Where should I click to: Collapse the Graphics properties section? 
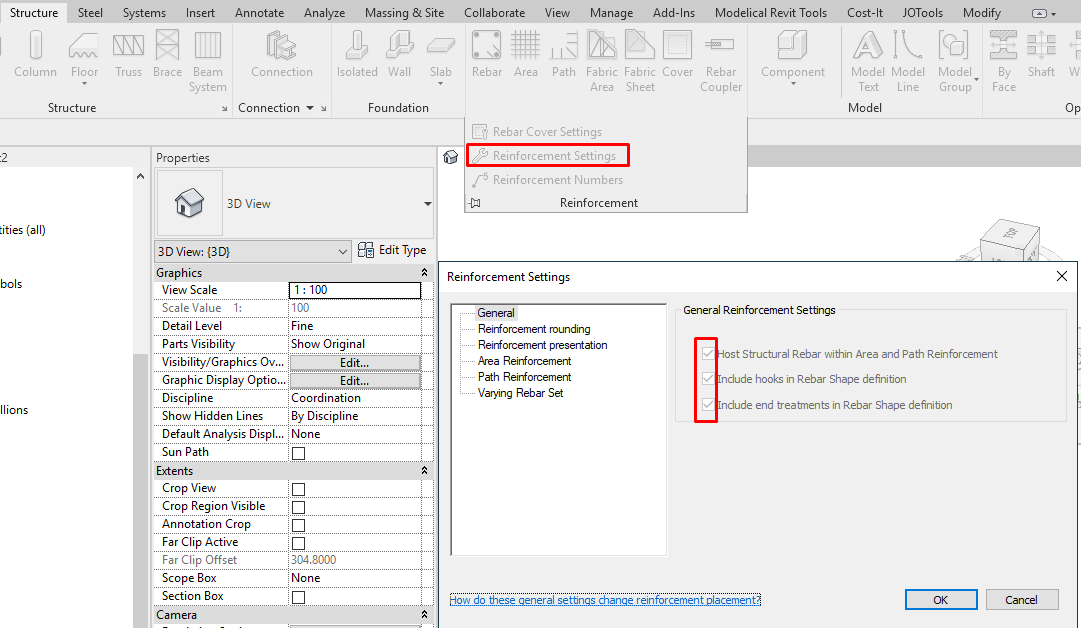pos(424,273)
